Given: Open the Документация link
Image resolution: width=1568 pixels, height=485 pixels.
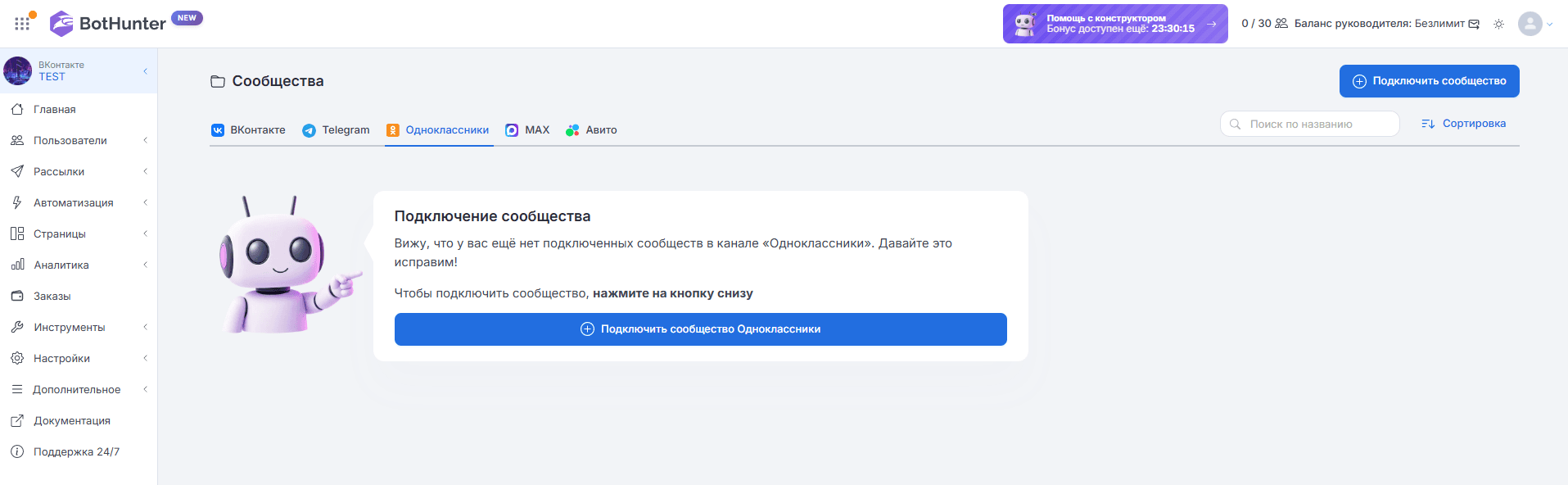Looking at the screenshot, I should 79,420.
